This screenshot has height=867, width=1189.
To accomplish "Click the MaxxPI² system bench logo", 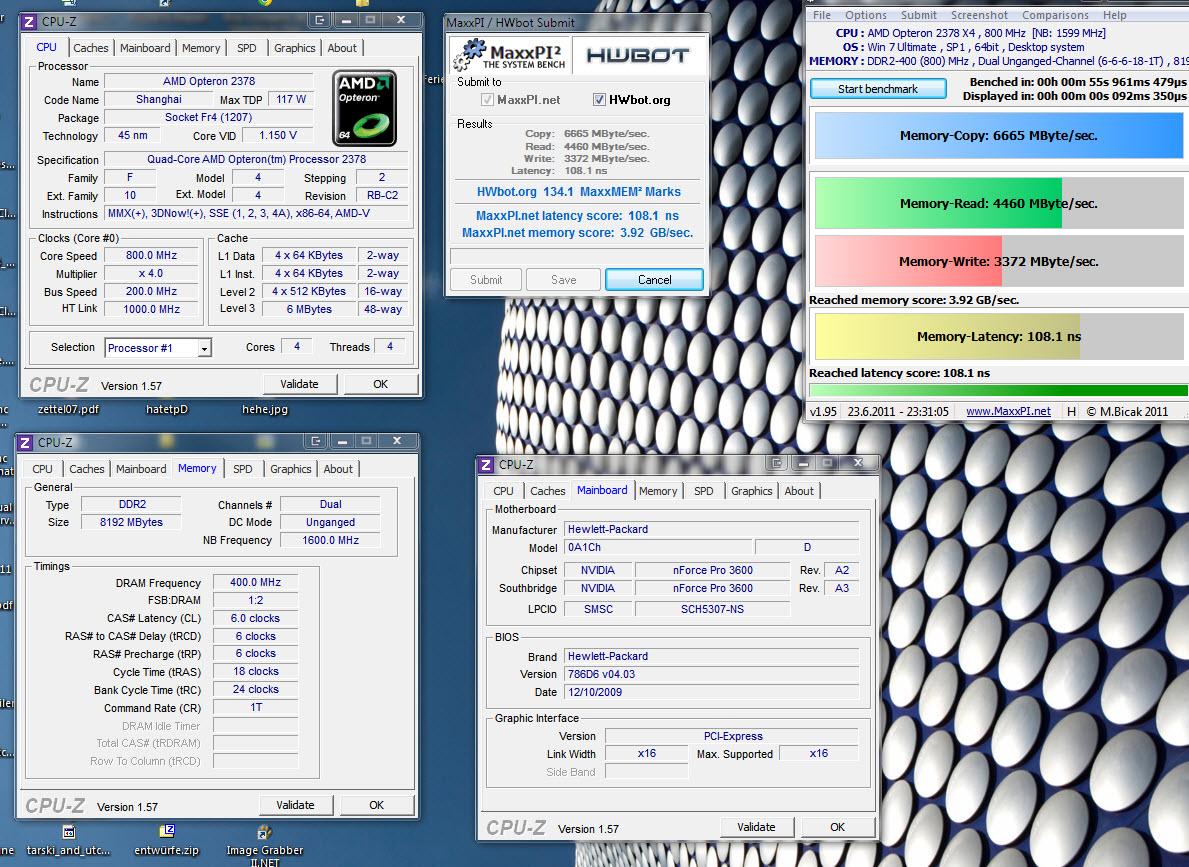I will 509,55.
